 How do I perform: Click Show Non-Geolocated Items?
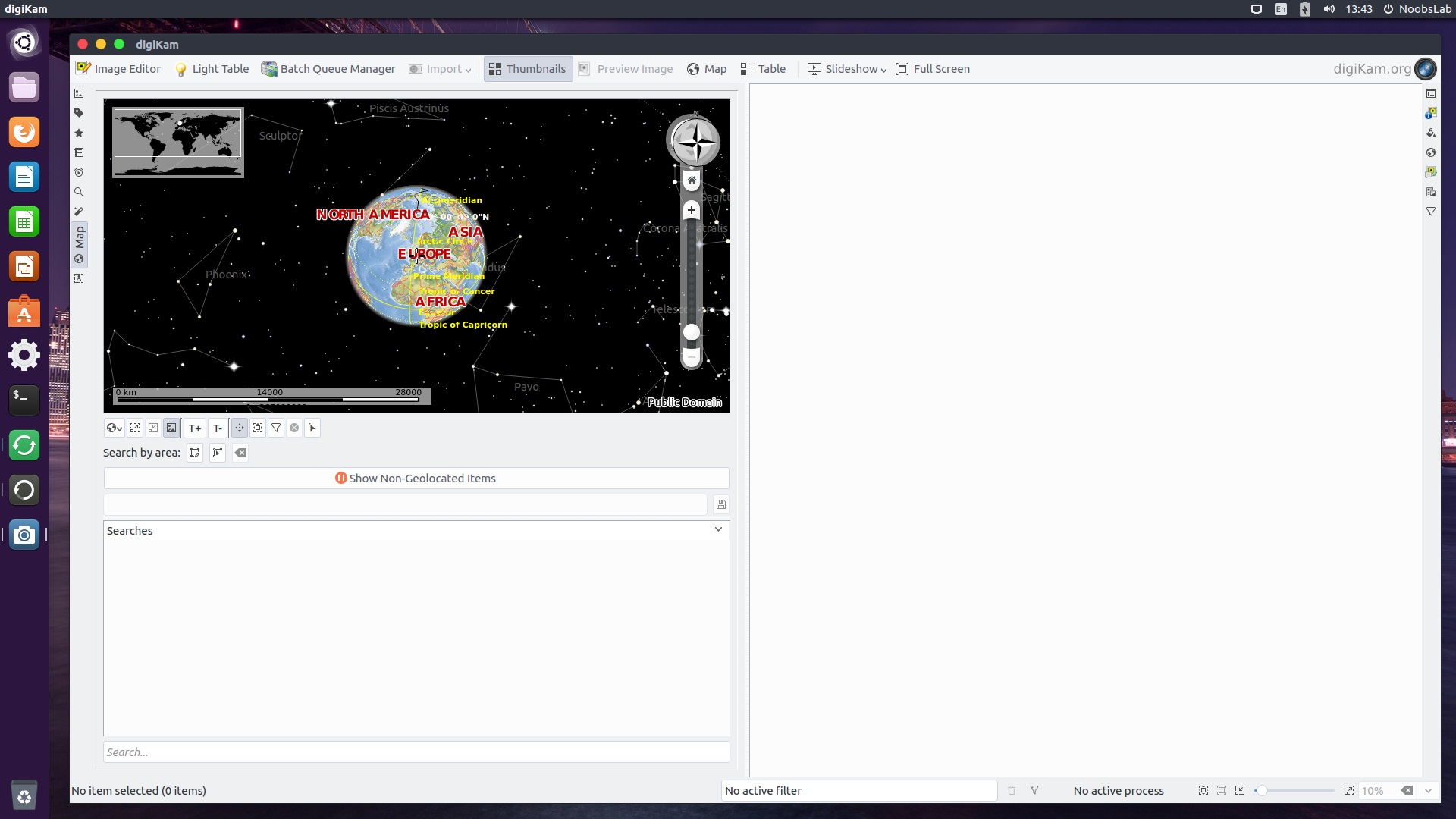tap(416, 478)
